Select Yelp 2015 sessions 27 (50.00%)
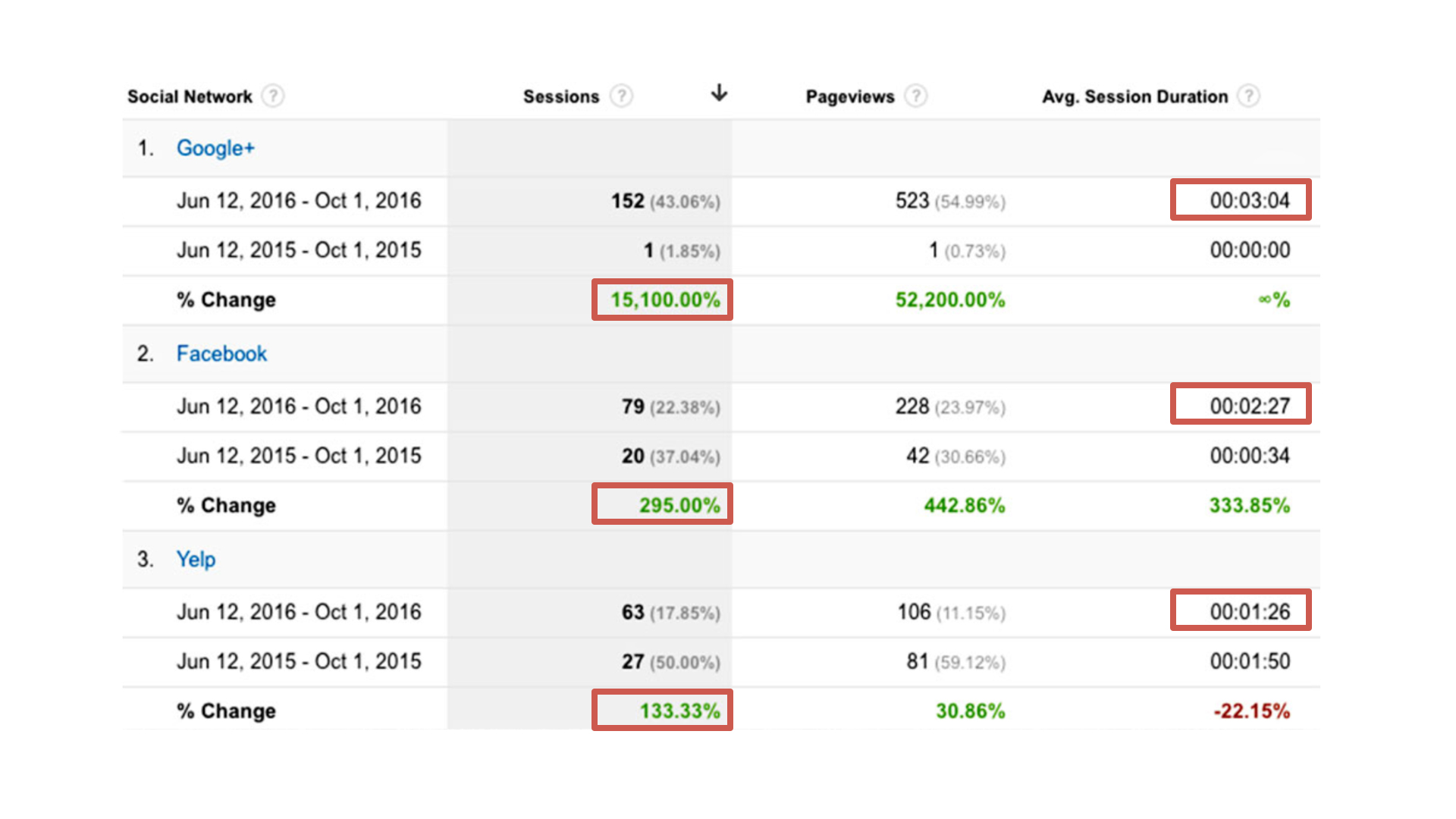Screen dimensions: 1456x819 (670, 662)
